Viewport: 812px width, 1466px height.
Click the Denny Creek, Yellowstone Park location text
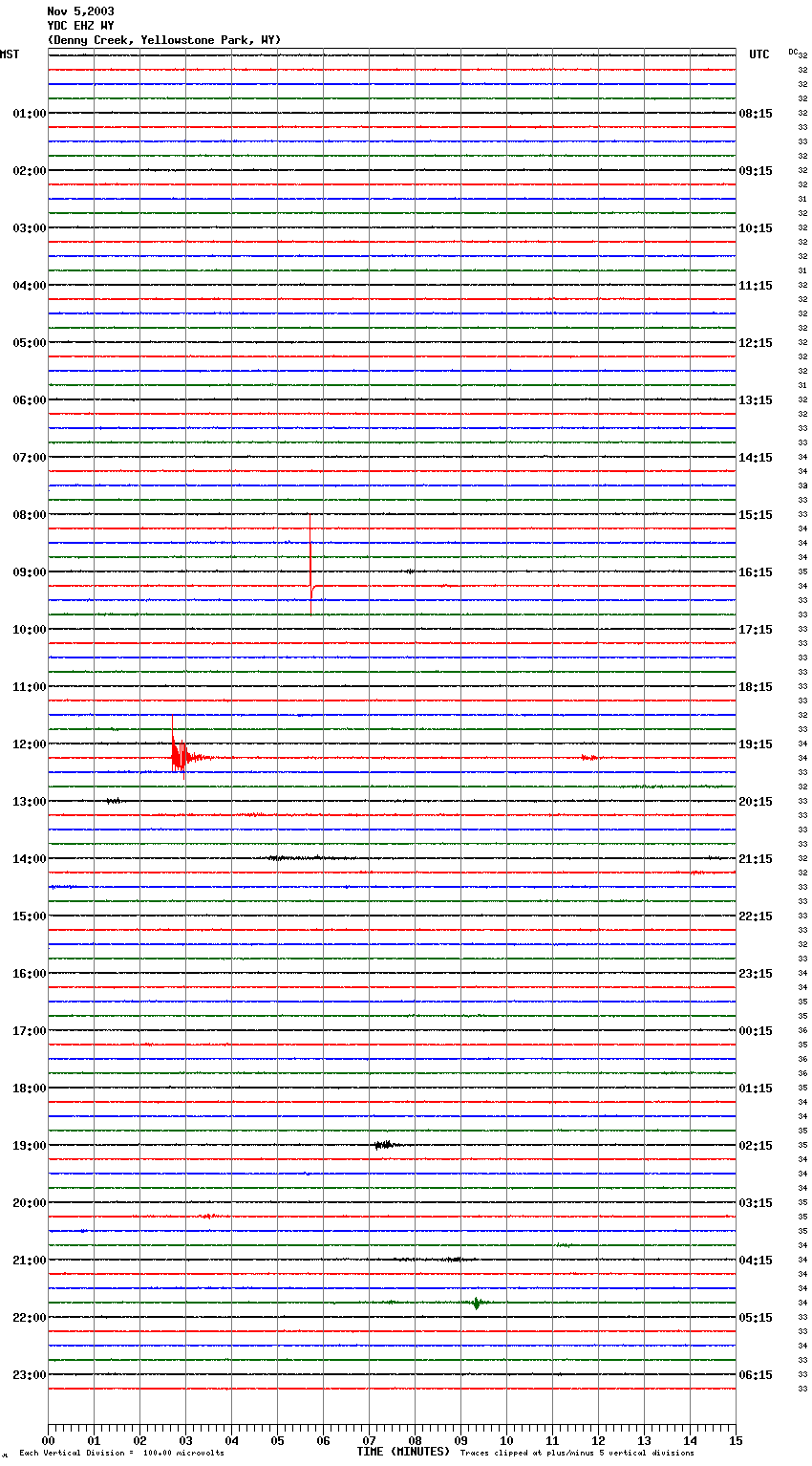[164, 40]
